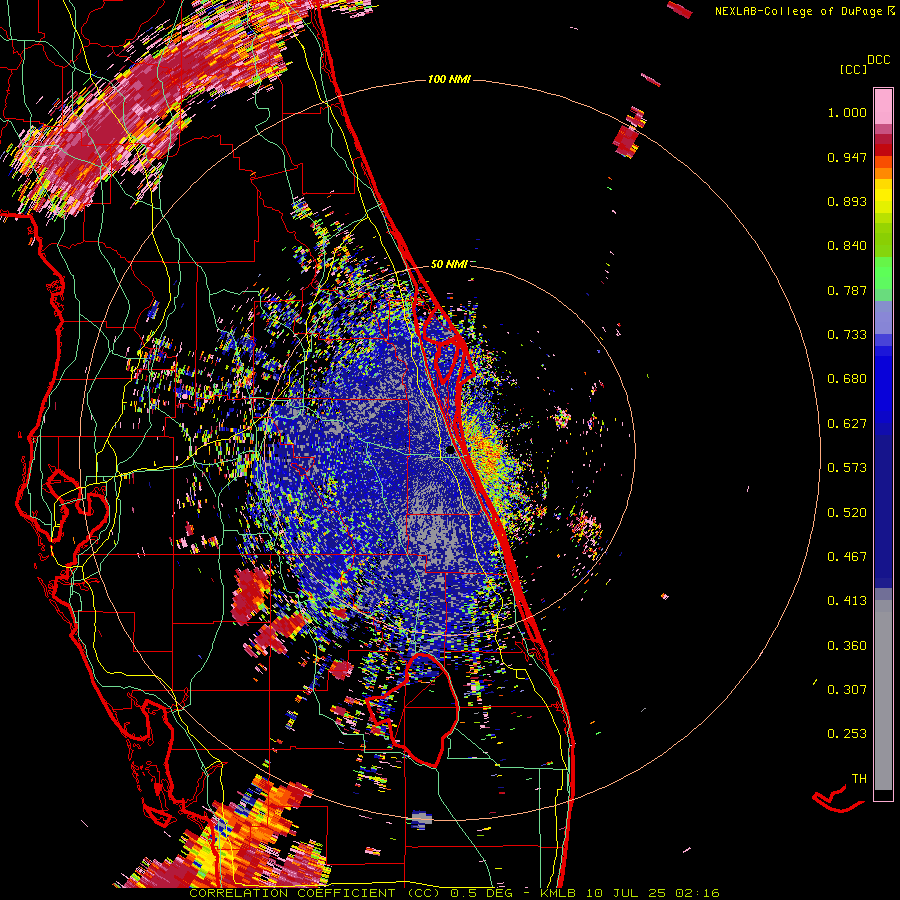
Task: Click the 10 JUL 25 date in footer
Action: click(627, 893)
